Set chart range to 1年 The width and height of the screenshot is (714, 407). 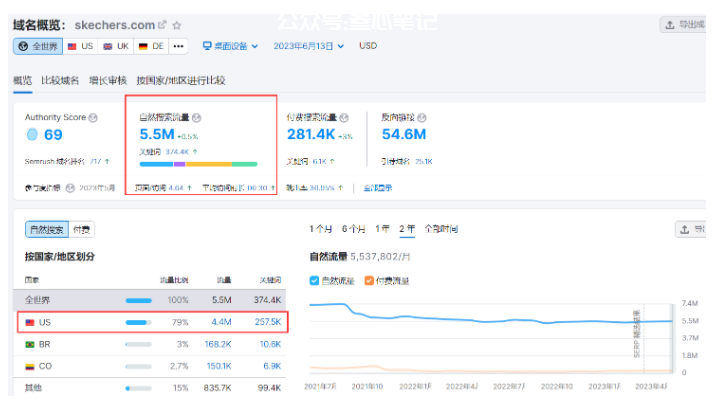(382, 229)
